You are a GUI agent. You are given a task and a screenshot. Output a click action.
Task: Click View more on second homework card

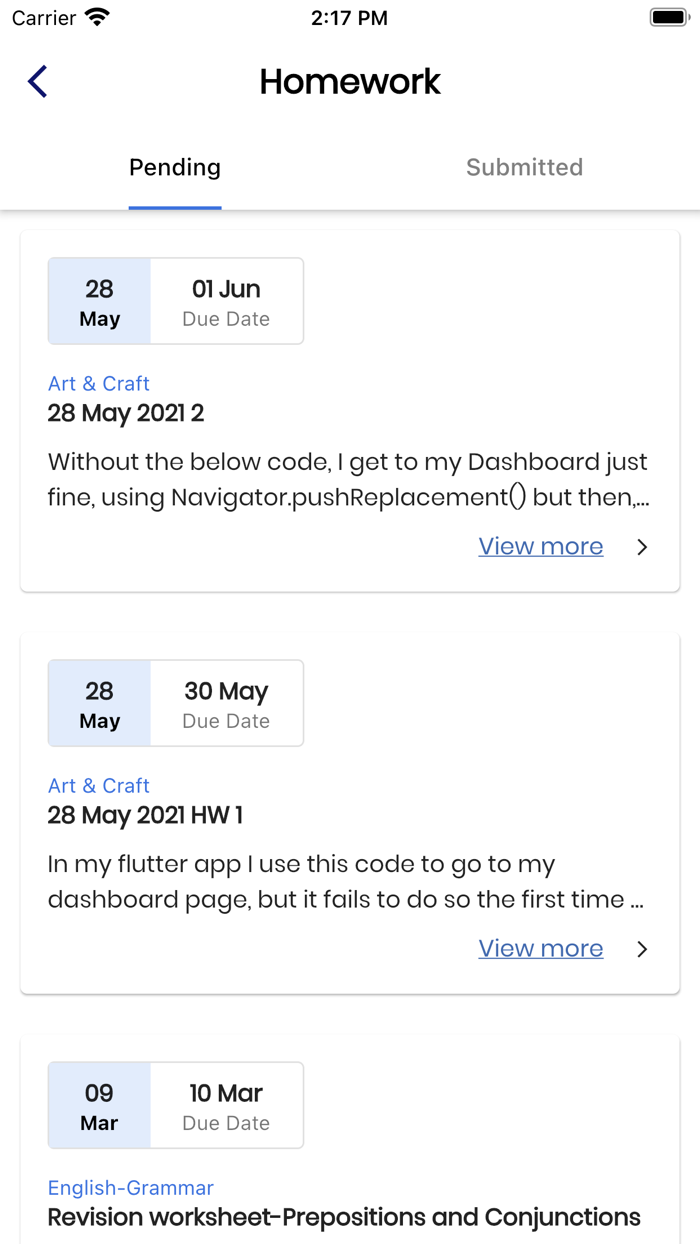click(x=540, y=948)
